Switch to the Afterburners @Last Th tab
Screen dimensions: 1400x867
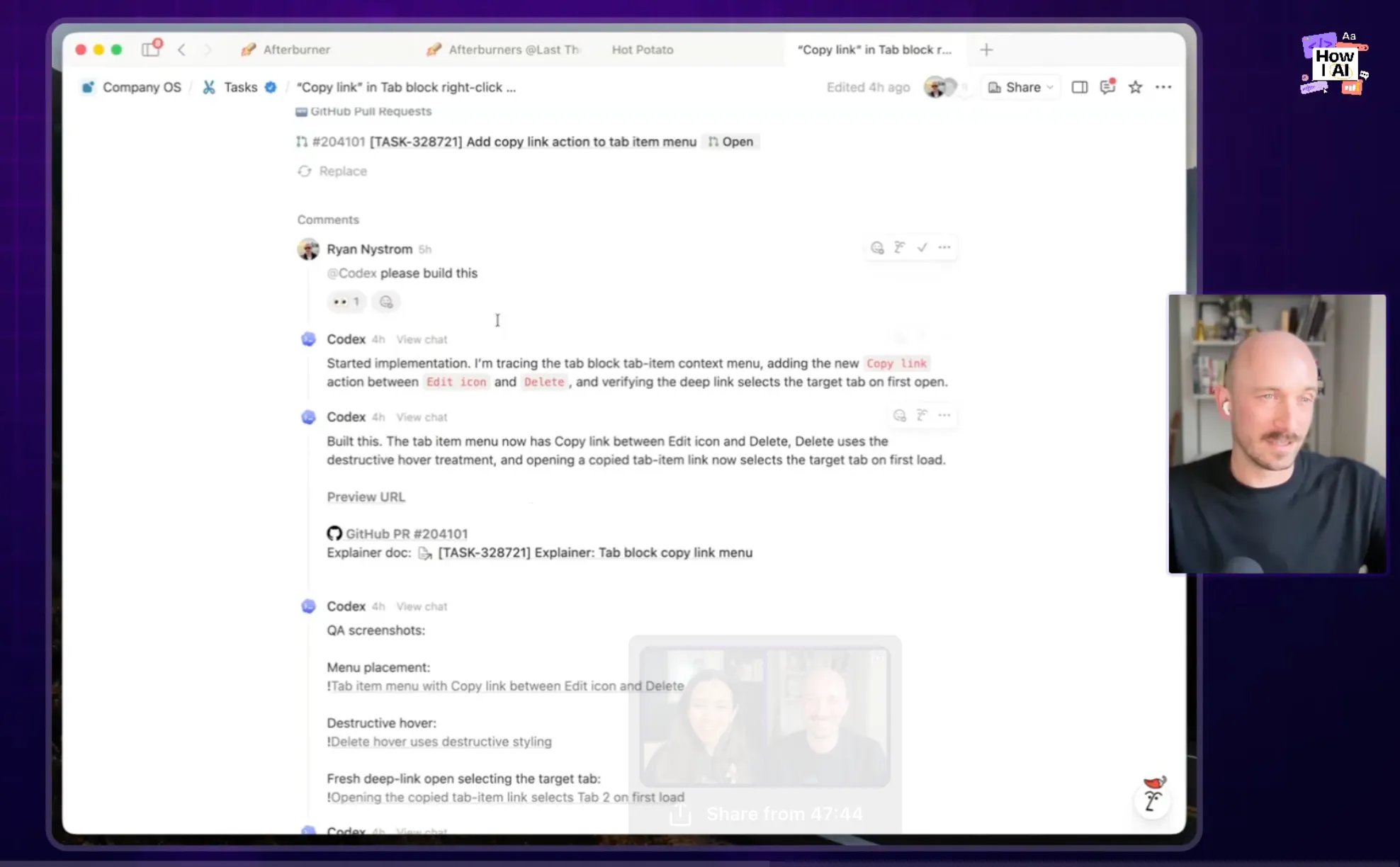[x=504, y=50]
